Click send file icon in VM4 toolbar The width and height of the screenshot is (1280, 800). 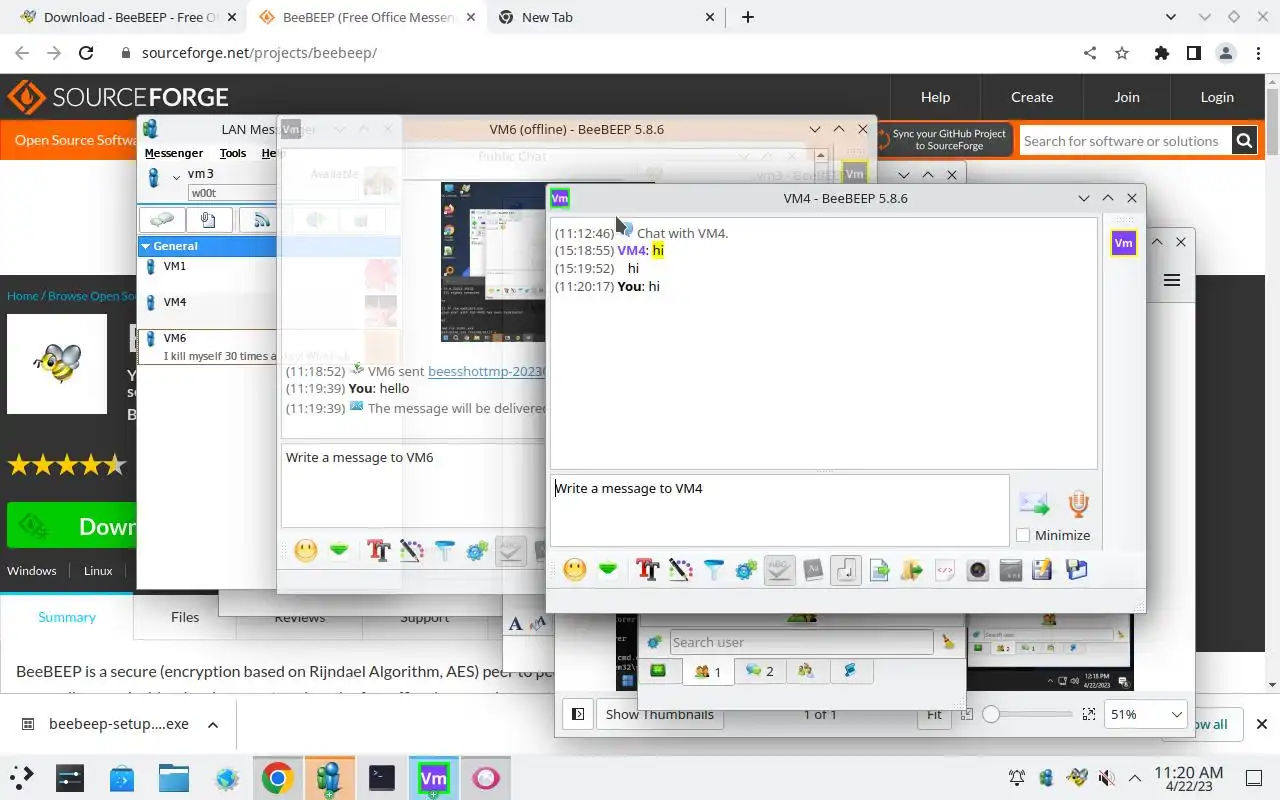coord(879,570)
